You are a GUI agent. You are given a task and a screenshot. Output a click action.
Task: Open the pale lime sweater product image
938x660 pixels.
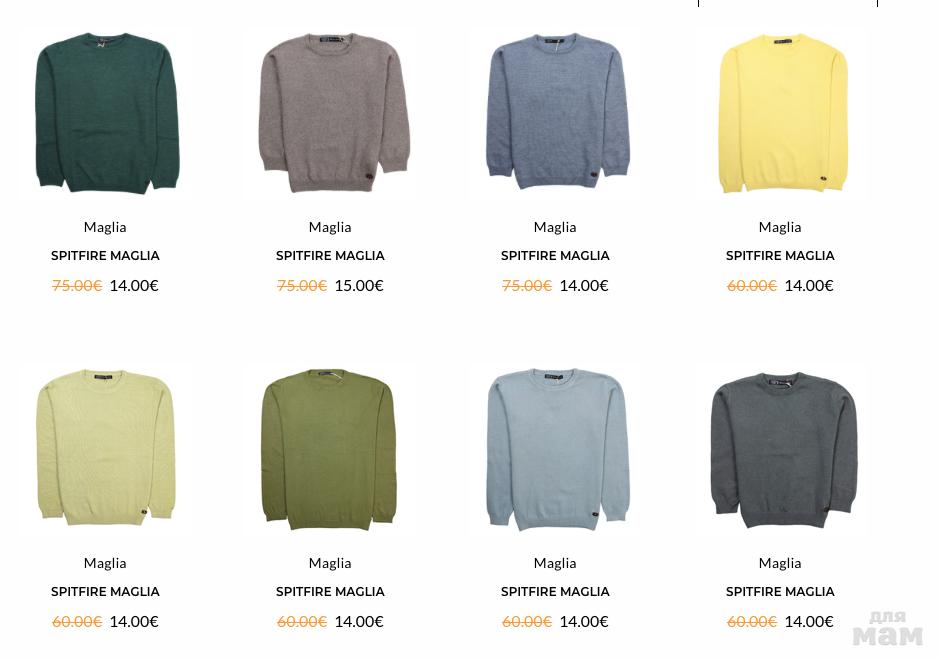[105, 448]
